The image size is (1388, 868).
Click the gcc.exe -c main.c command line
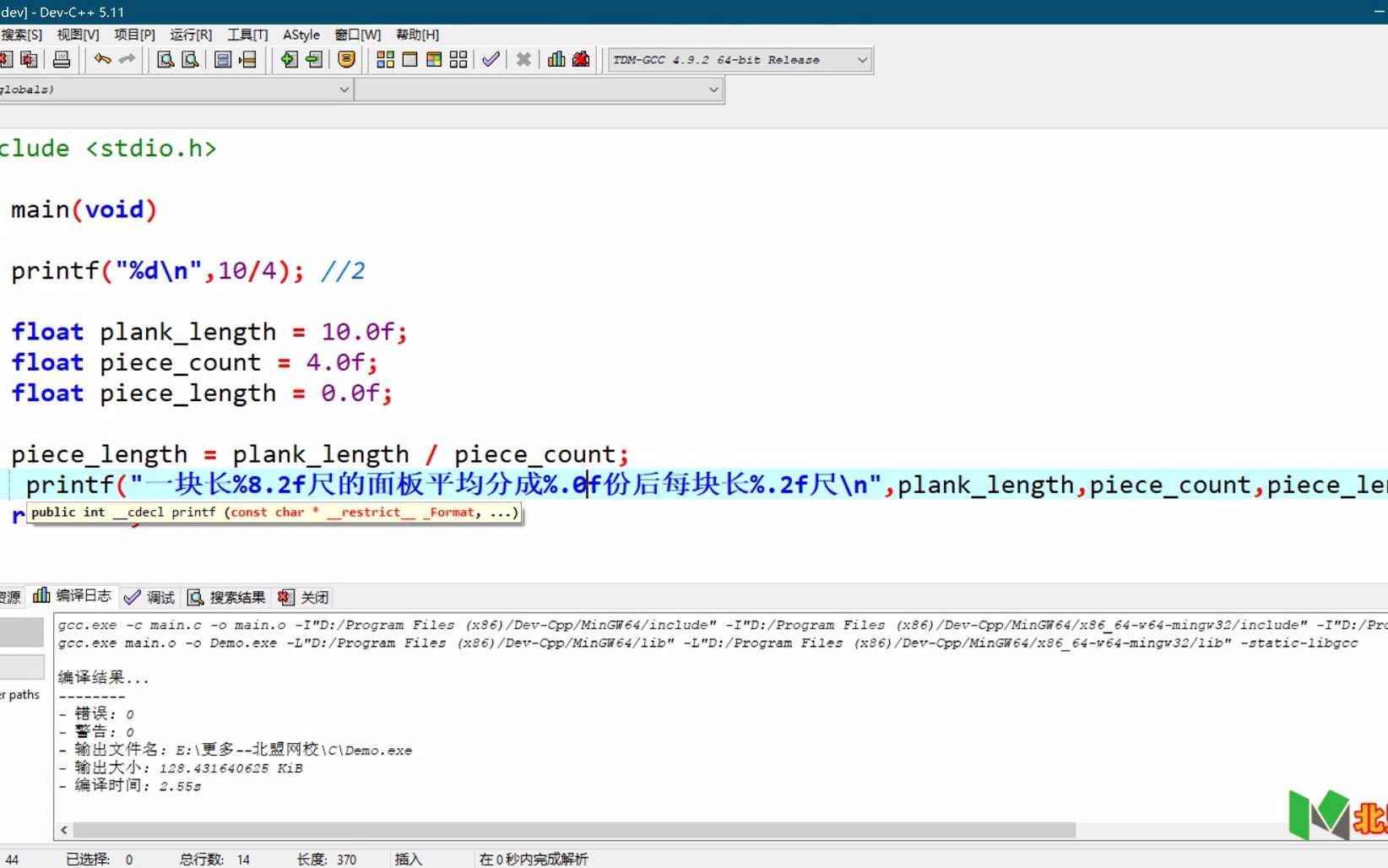tap(722, 625)
